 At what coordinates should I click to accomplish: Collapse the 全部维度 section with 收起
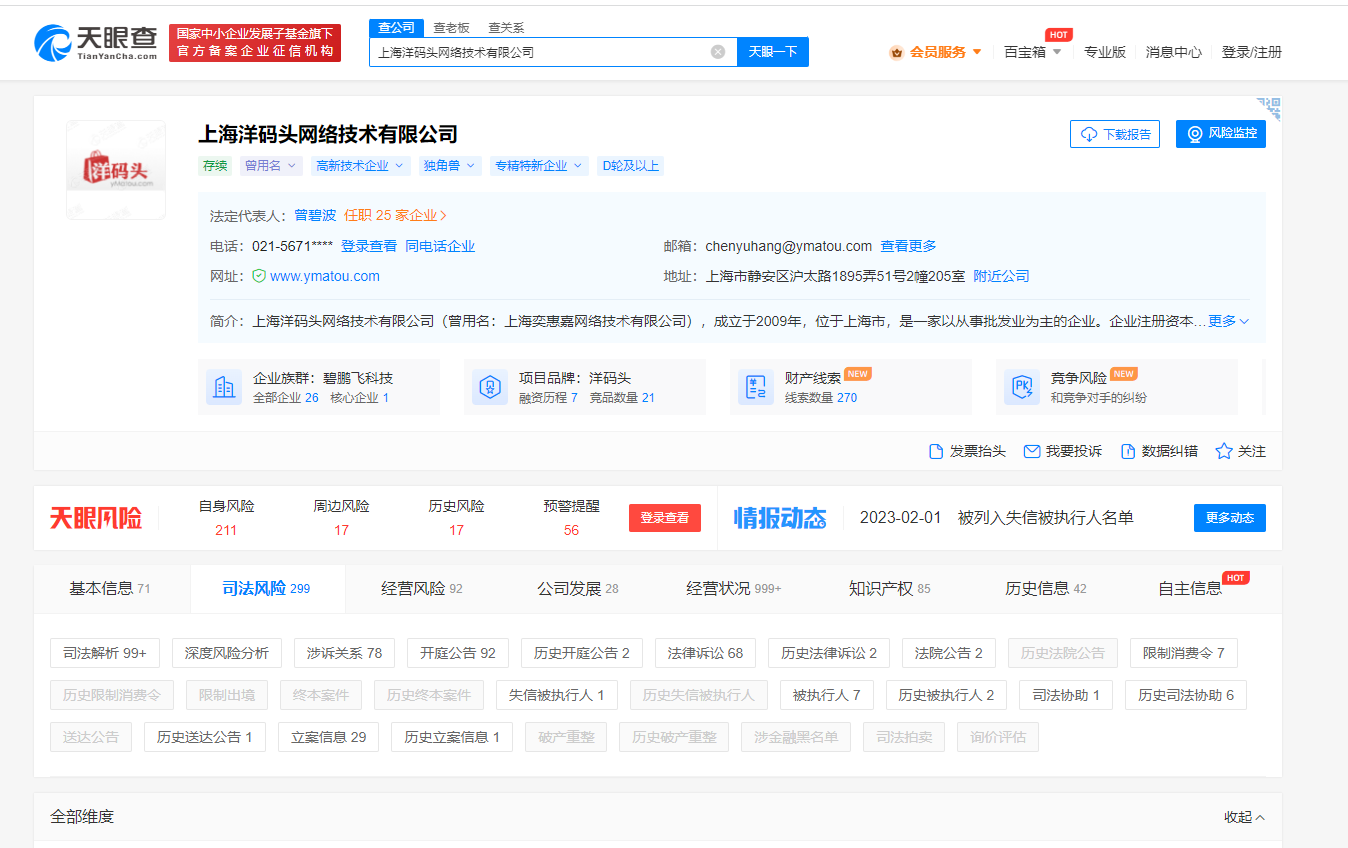pos(1244,817)
